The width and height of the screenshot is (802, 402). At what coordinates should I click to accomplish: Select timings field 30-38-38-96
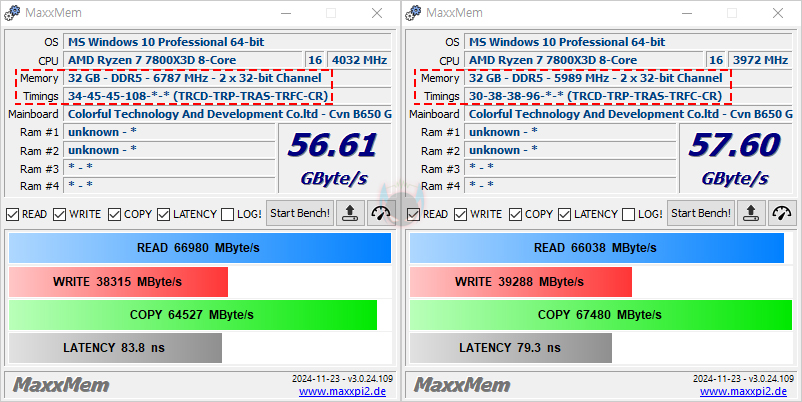(628, 96)
